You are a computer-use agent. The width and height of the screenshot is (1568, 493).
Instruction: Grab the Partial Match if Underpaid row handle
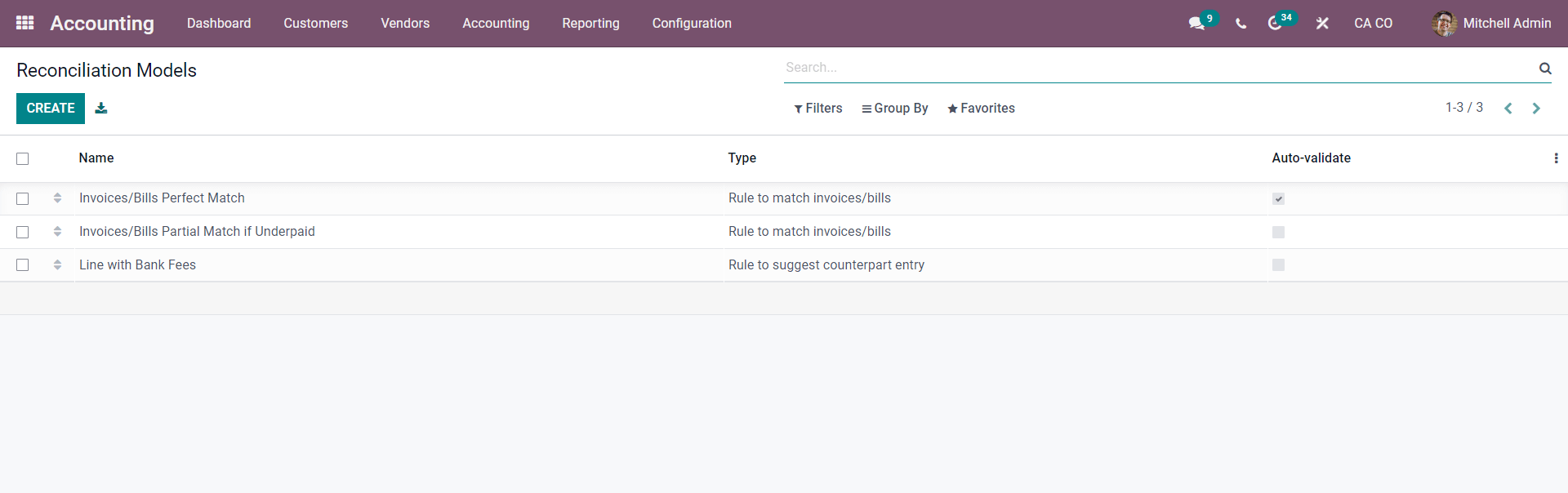pos(57,232)
